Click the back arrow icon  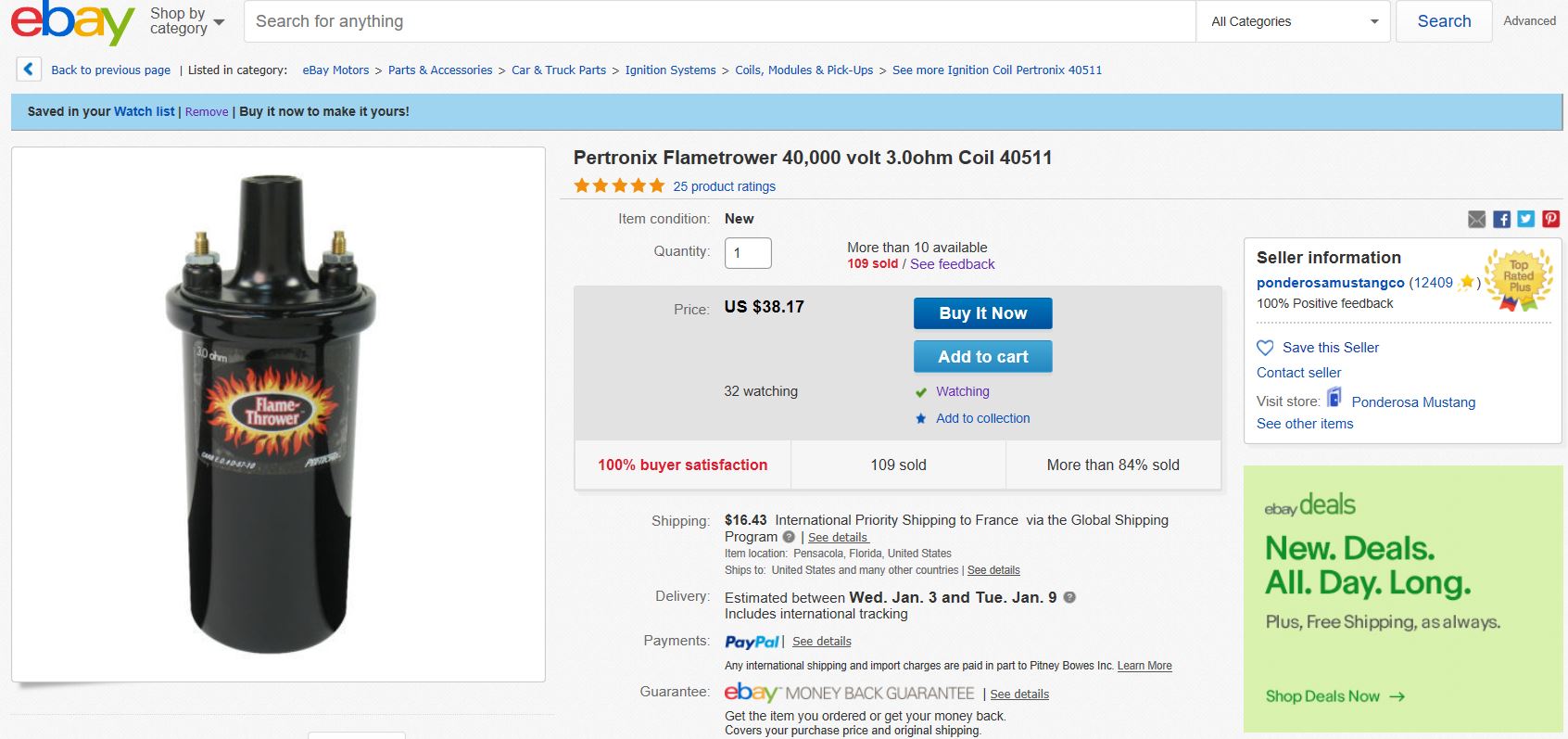(x=29, y=70)
